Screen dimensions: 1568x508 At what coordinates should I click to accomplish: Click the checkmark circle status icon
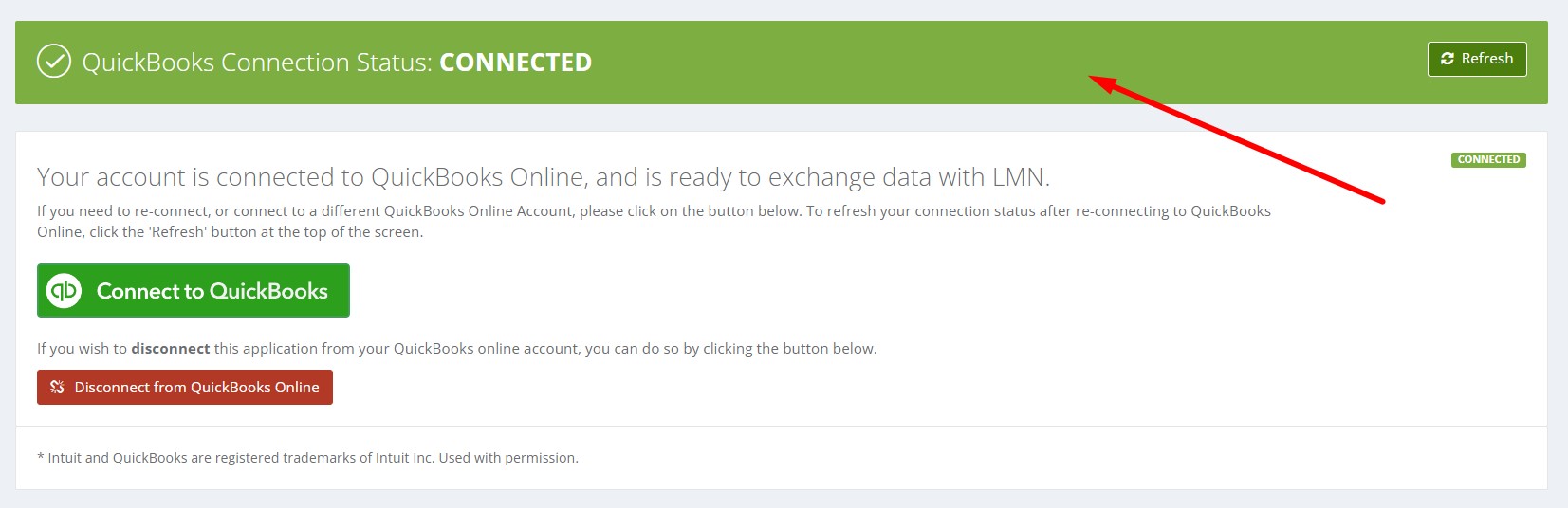54,63
